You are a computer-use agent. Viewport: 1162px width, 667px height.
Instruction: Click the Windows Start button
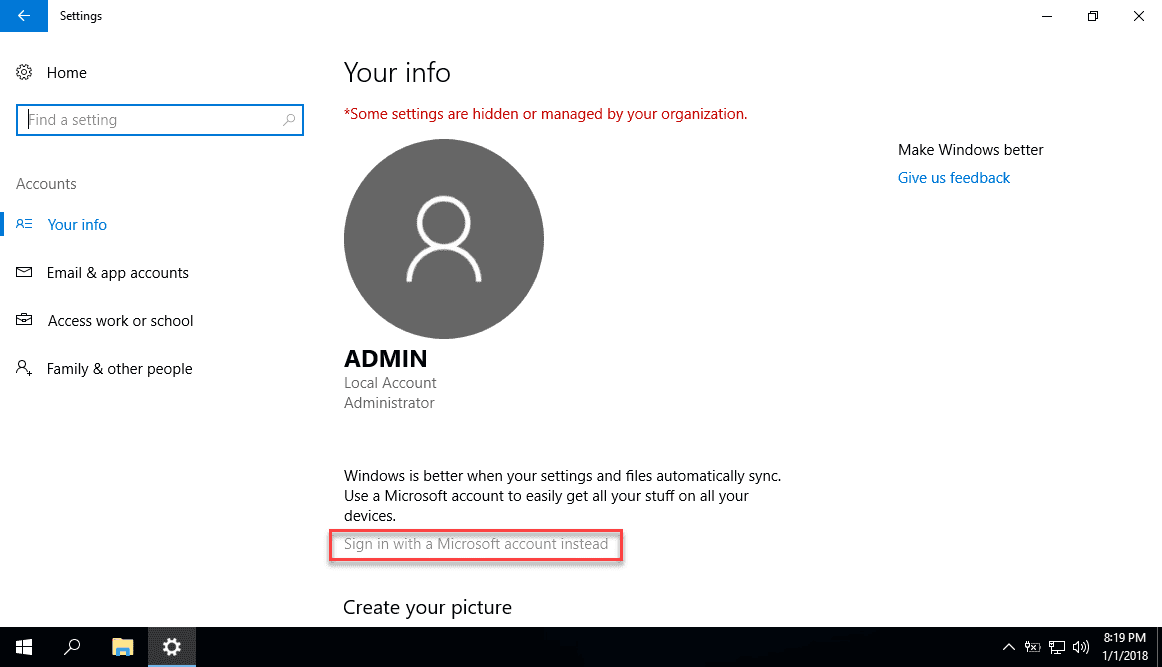(23, 647)
